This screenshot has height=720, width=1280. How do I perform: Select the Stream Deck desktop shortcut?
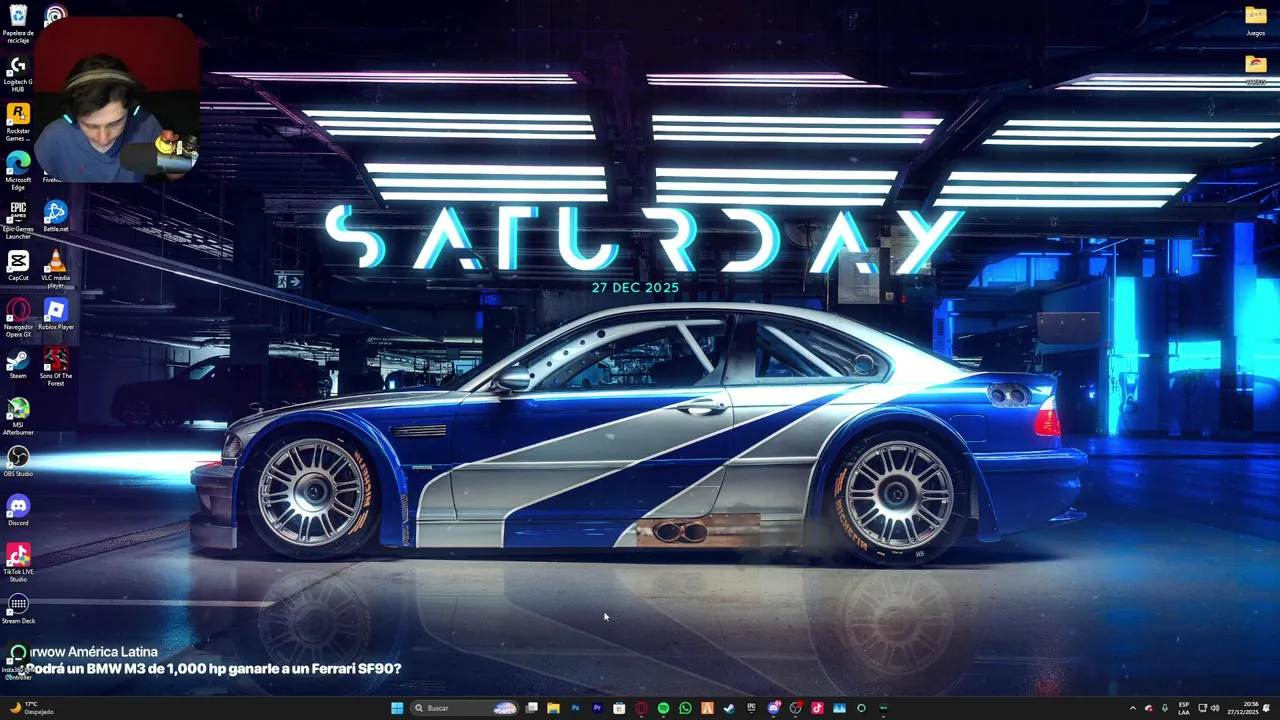(18, 608)
